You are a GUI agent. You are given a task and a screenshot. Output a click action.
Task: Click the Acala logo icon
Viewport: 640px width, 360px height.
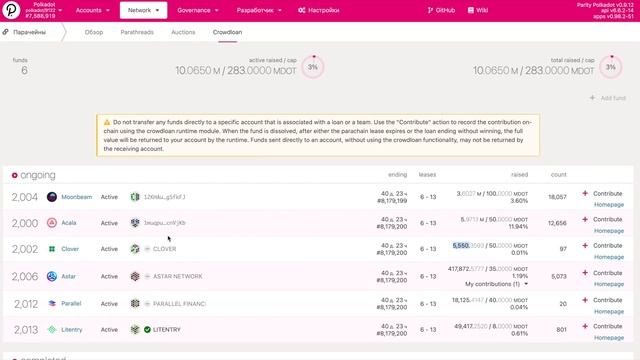[52, 223]
